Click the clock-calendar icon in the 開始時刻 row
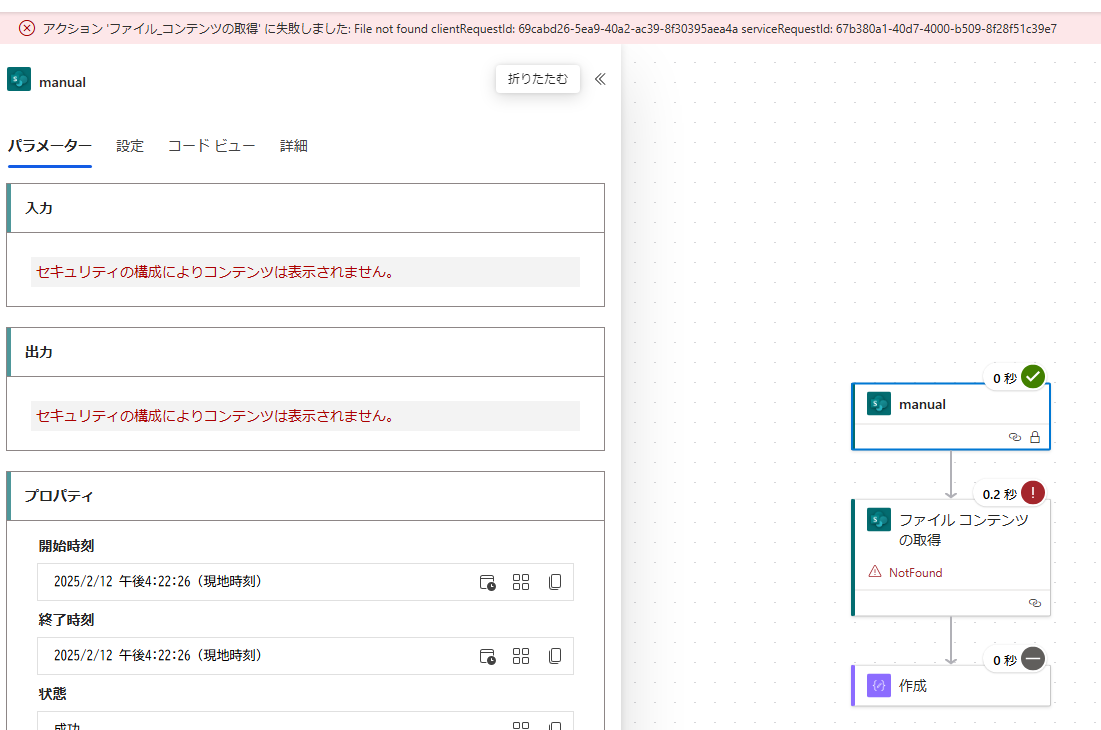The height and width of the screenshot is (730, 1101). [x=487, y=582]
